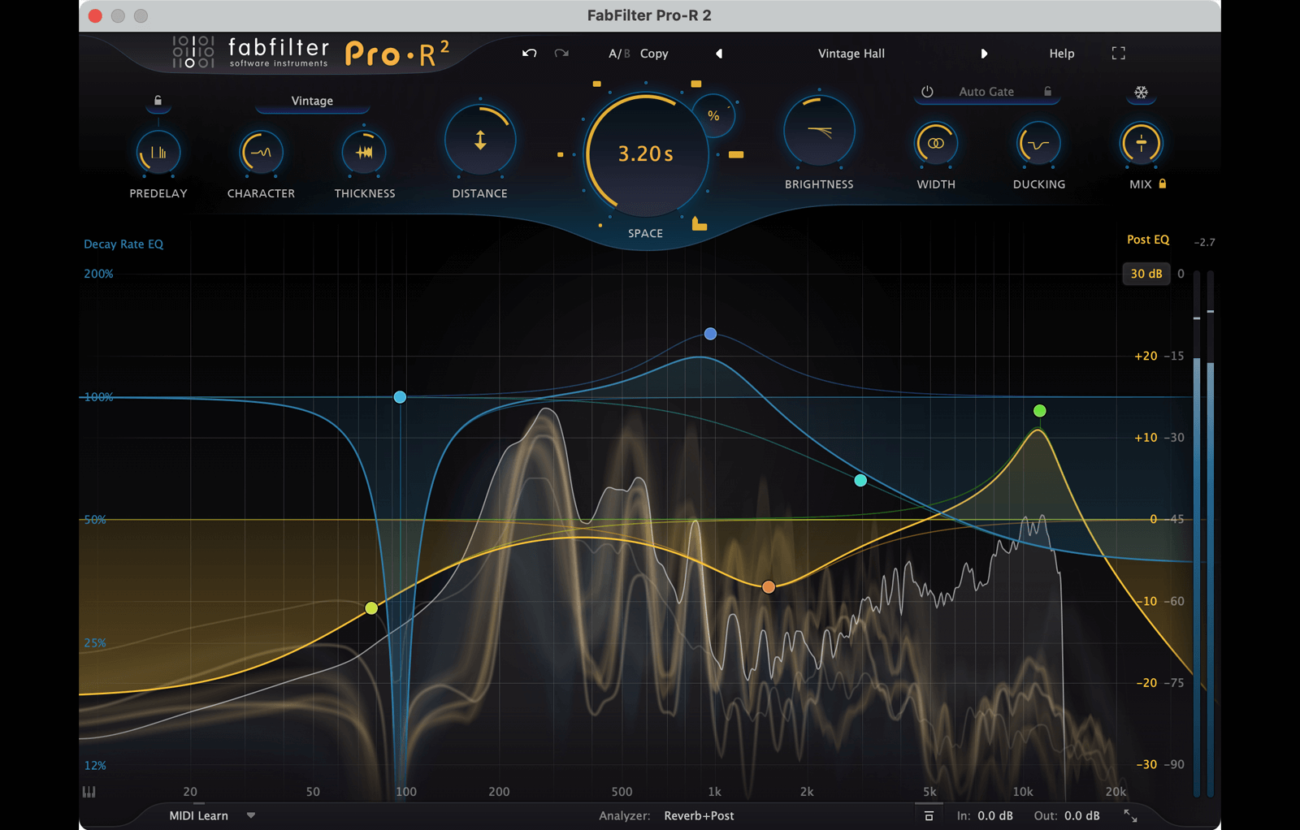Select the orange Post EQ point
Viewport: 1300px width, 830px height.
768,587
